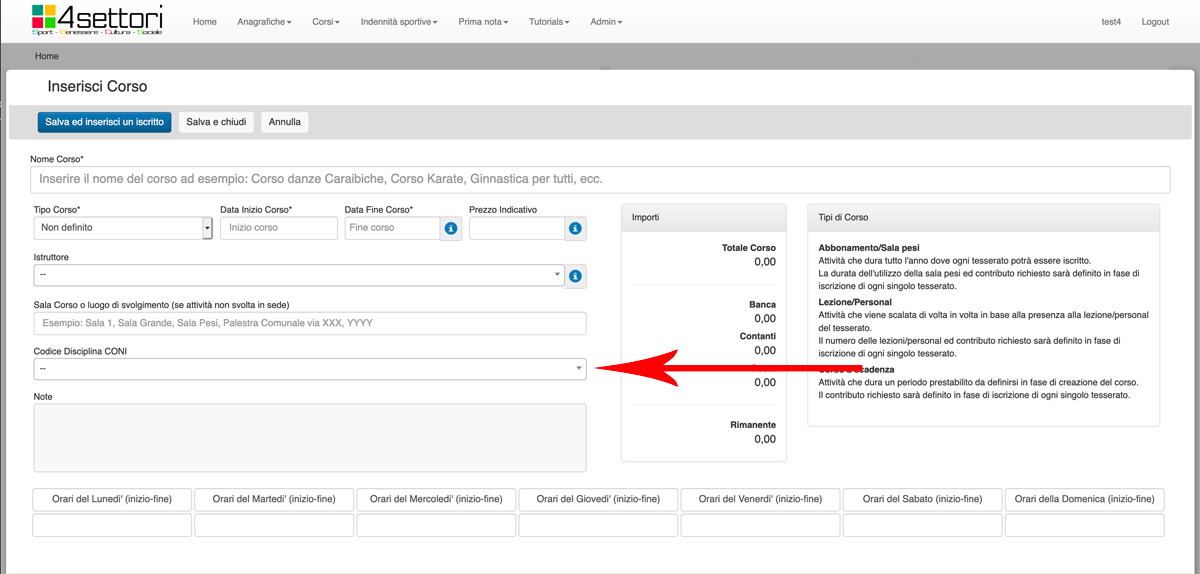Image resolution: width=1200 pixels, height=574 pixels.
Task: Click the Orari del Lunedi' input field
Action: coord(112,526)
